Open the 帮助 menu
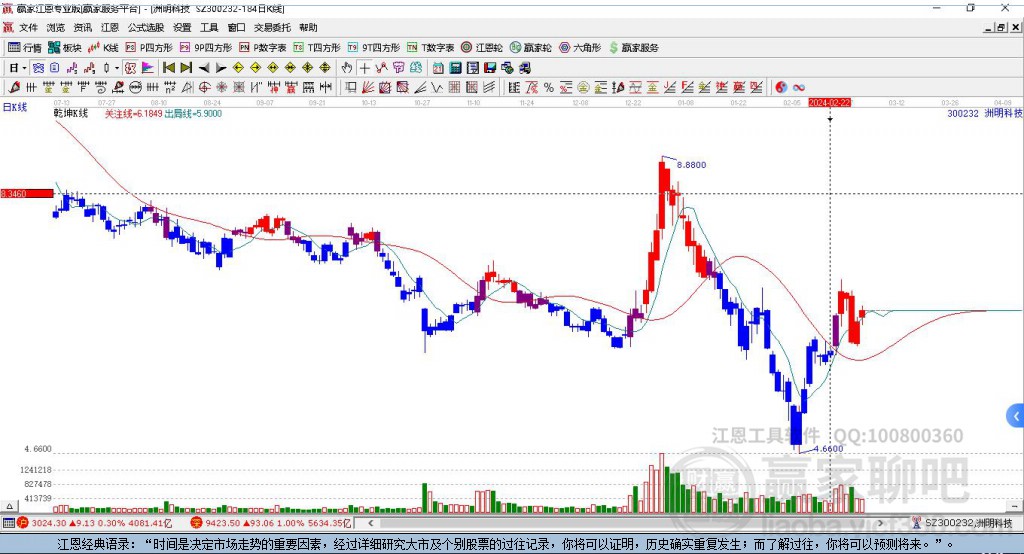1024x554 pixels. coord(308,27)
